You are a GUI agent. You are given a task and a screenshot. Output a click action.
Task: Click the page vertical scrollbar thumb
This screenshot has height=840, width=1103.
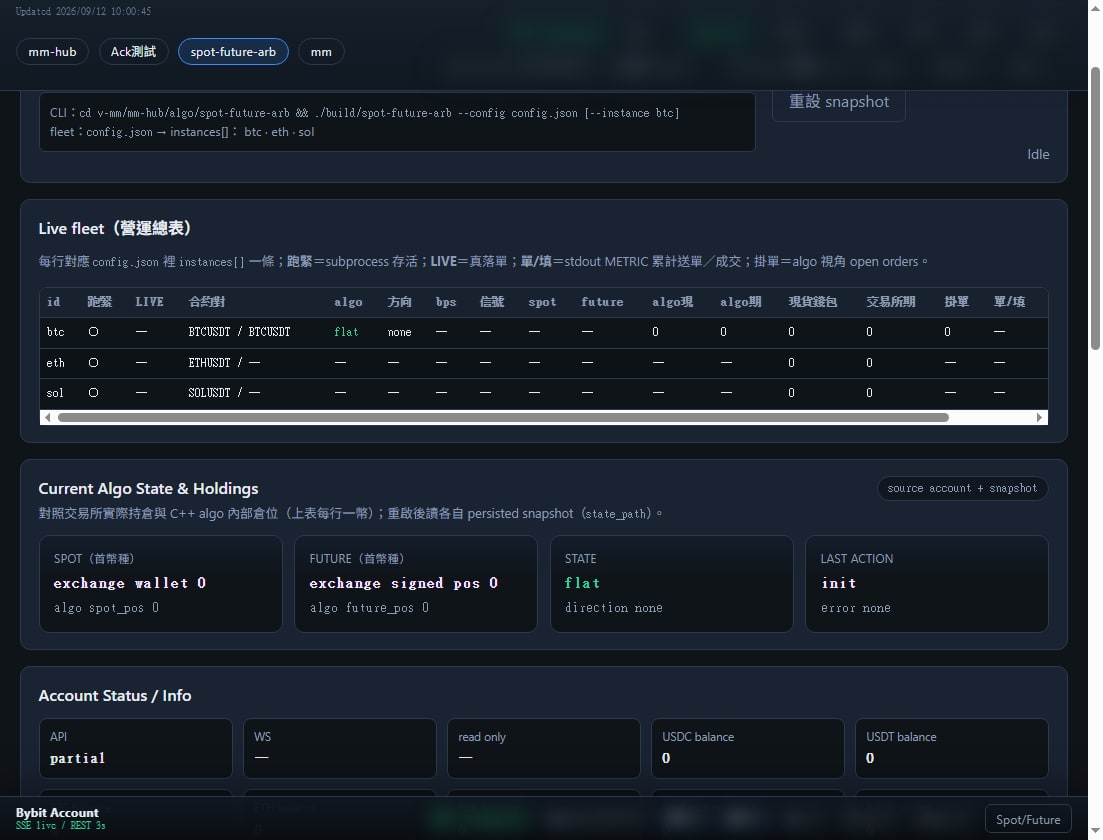tap(1095, 208)
